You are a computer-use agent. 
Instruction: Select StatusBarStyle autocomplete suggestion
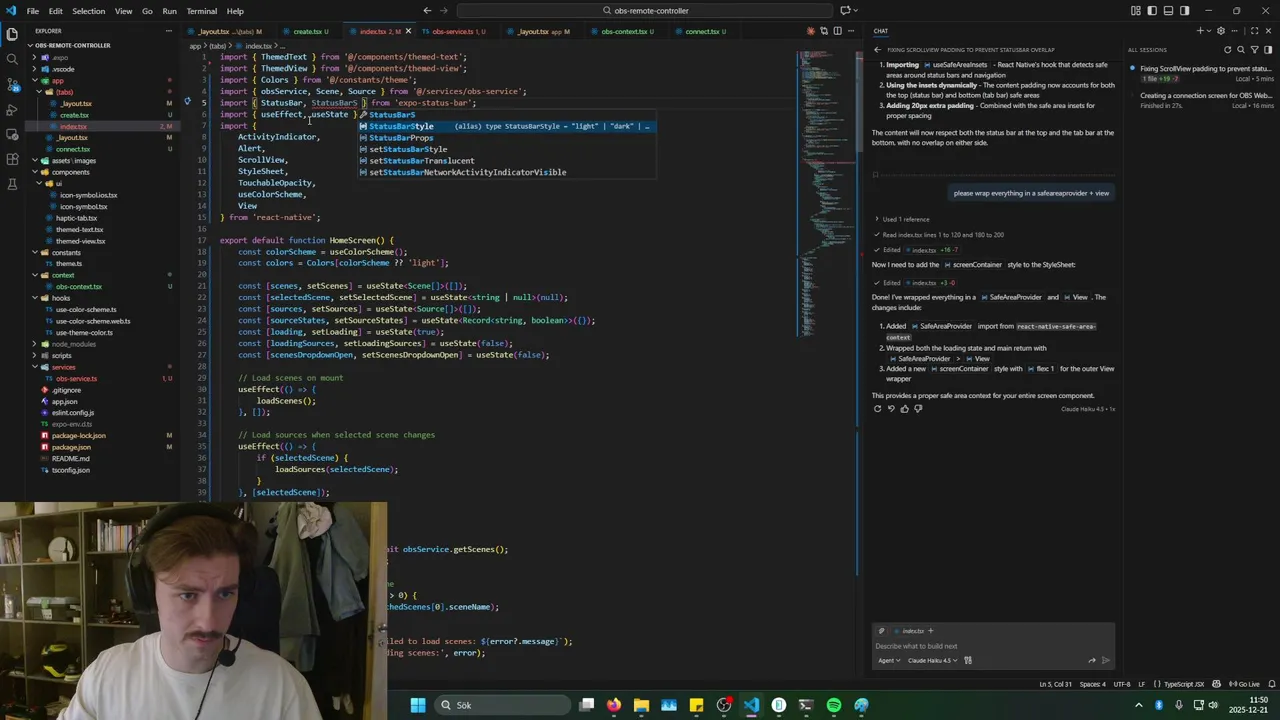coord(506,126)
